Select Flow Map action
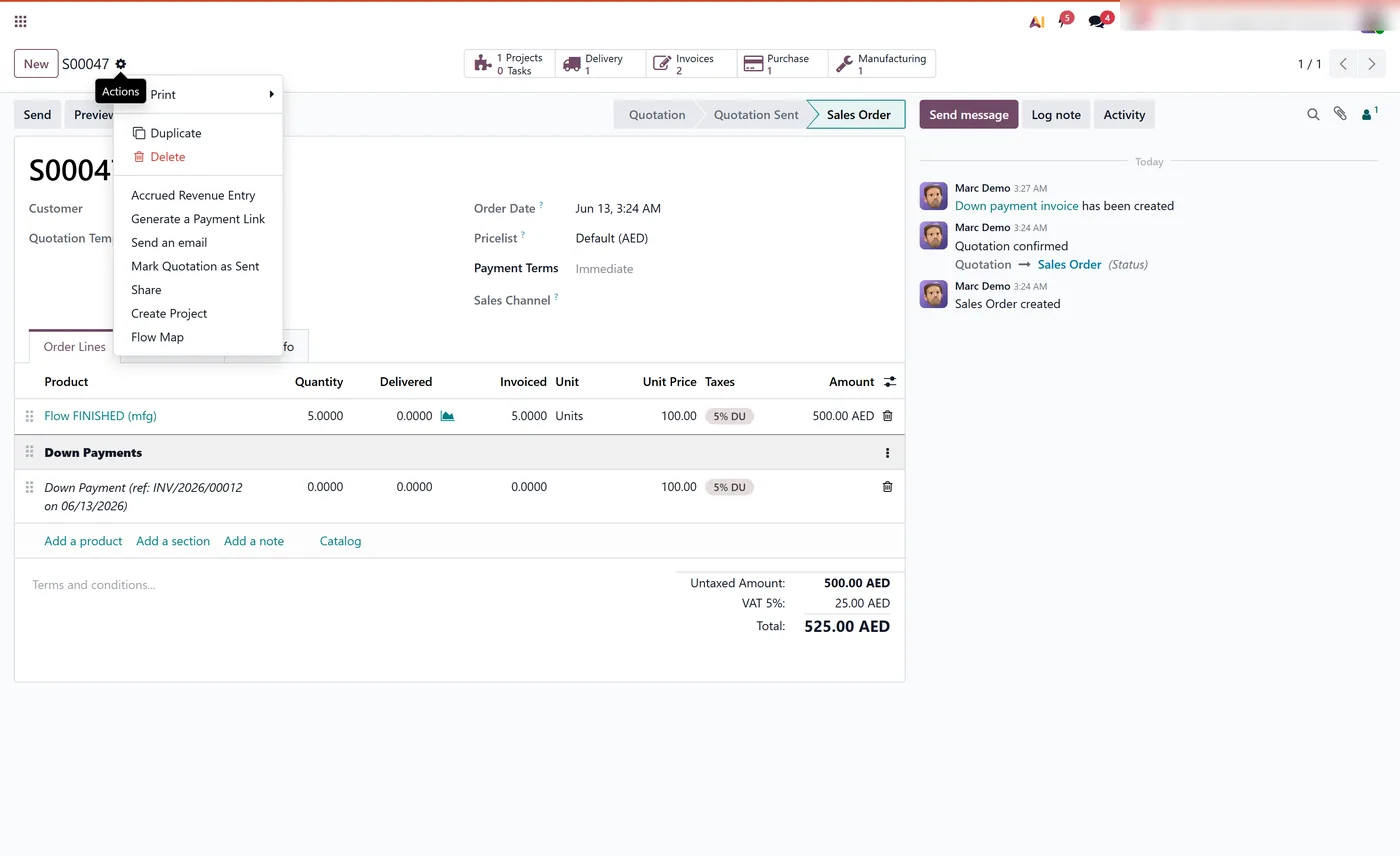The height and width of the screenshot is (856, 1400). 198,337
